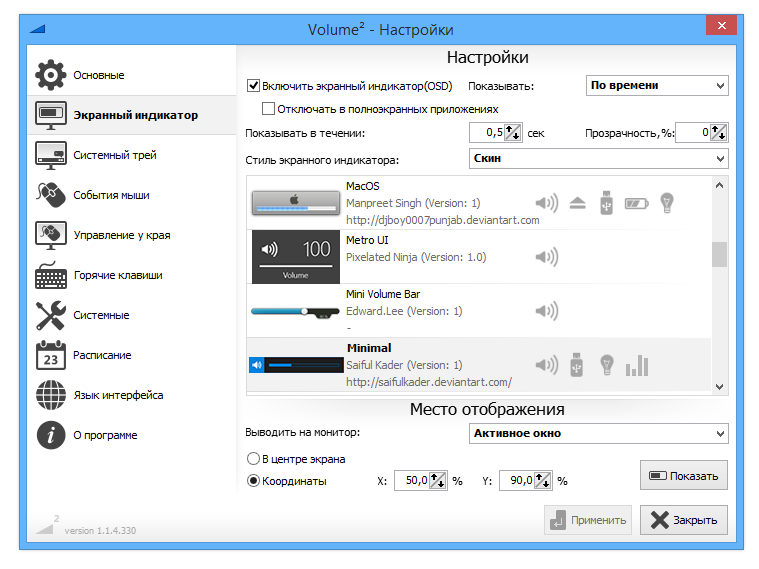The image size is (759, 569).
Task: Switch to Системный трей tab
Action: coord(132,155)
